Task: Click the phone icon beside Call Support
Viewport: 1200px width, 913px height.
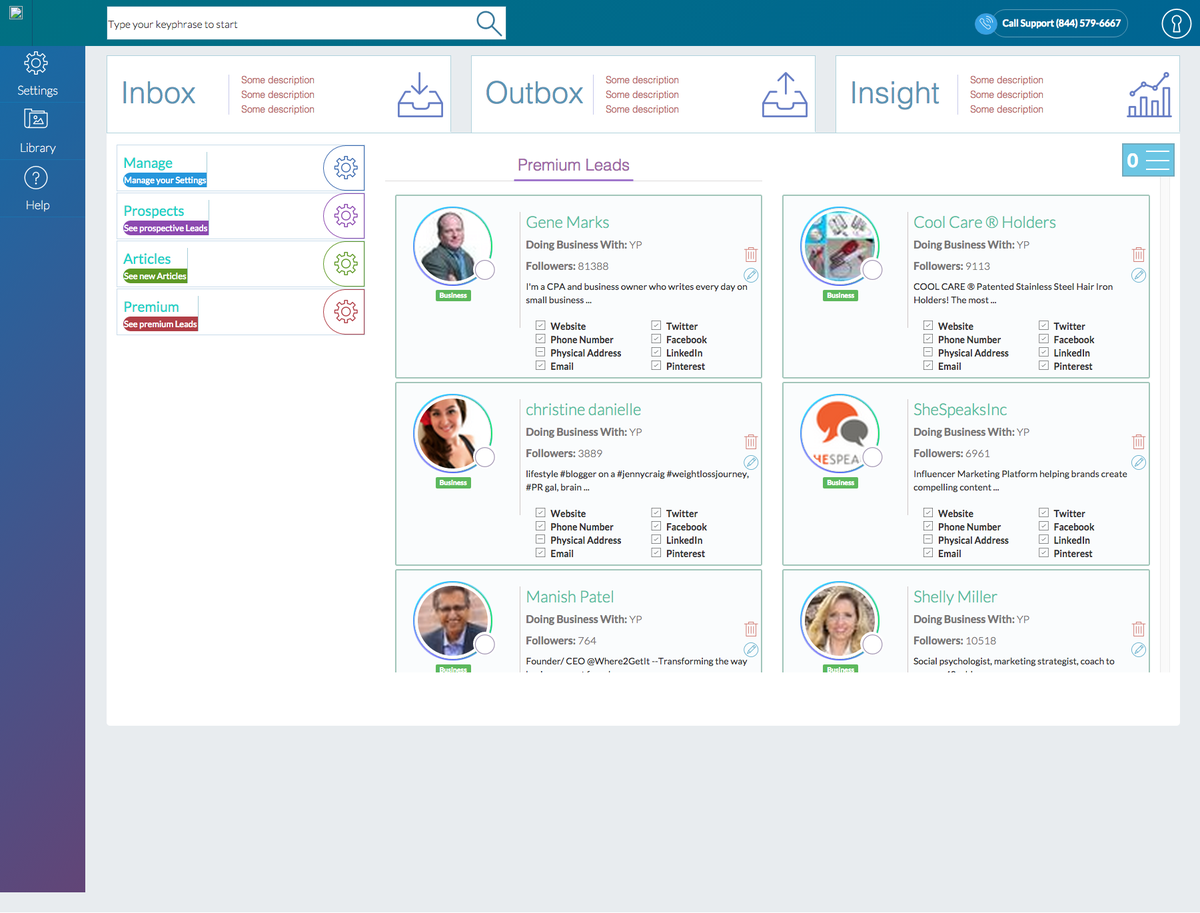Action: (985, 23)
